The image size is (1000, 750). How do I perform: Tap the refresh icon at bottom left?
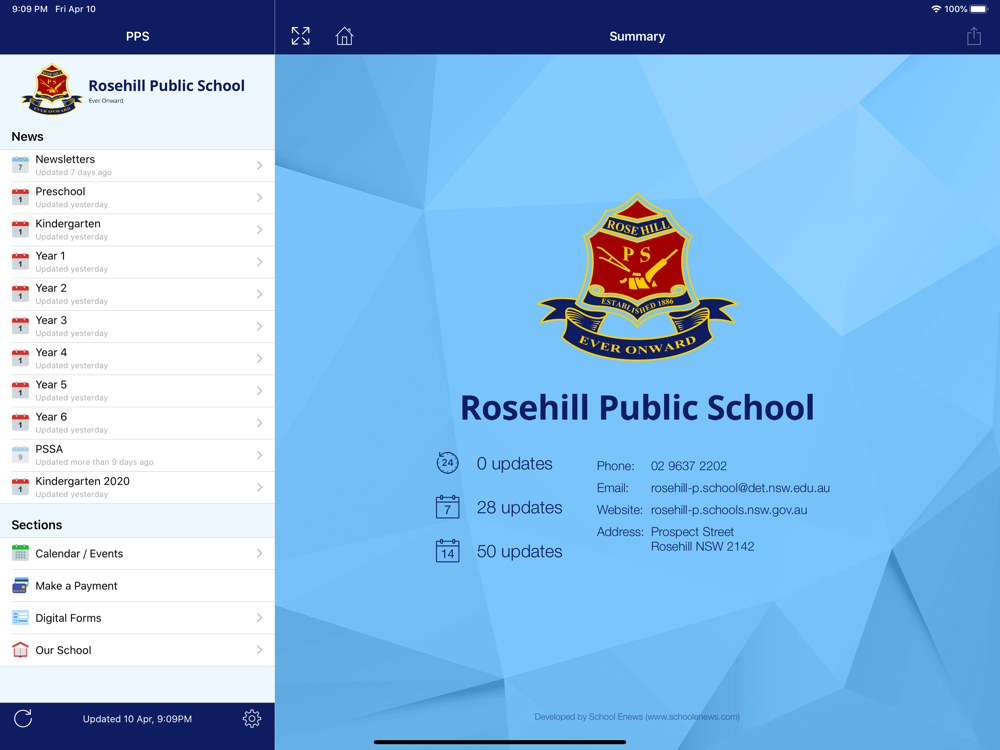23,719
